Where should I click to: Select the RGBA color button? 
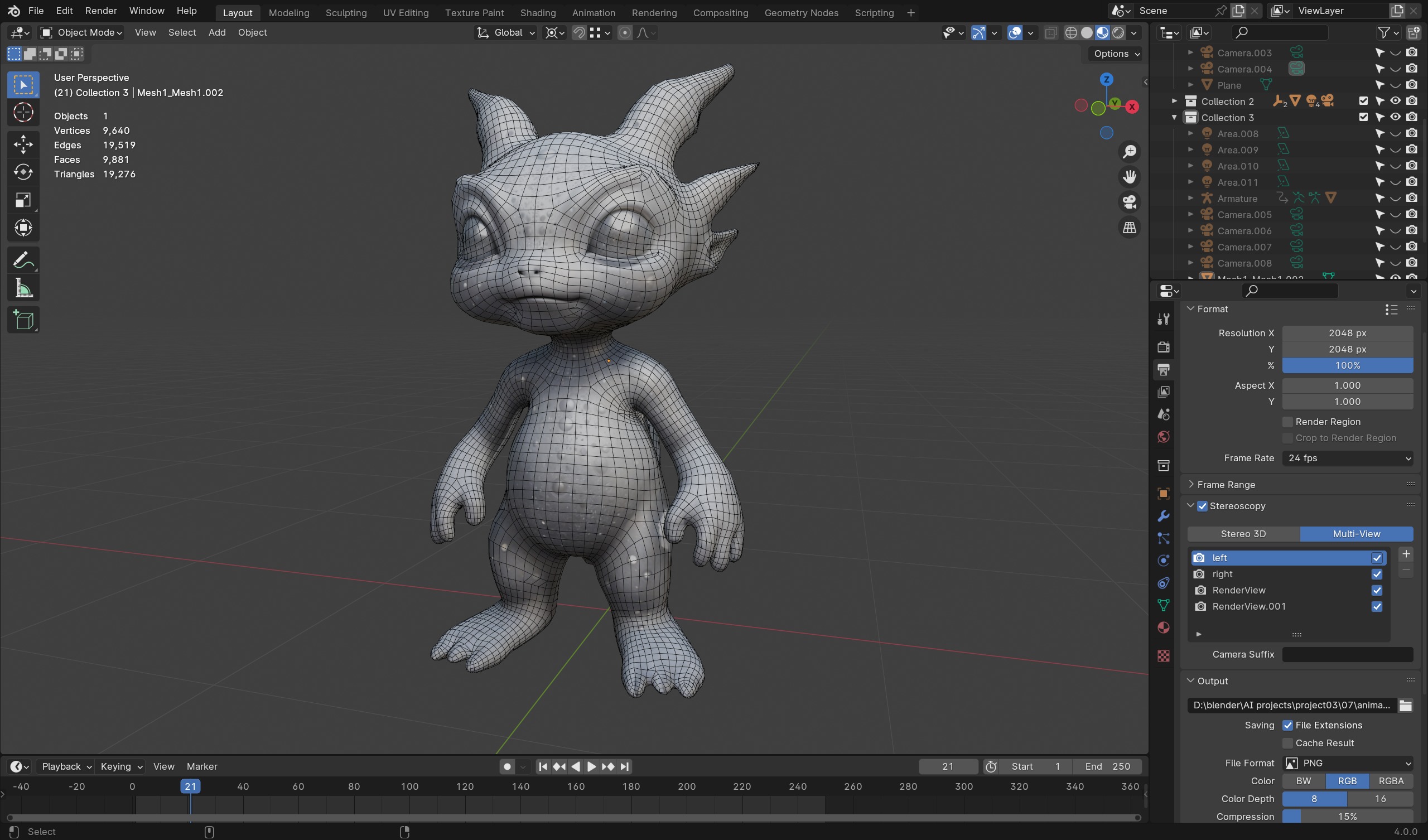(1391, 781)
